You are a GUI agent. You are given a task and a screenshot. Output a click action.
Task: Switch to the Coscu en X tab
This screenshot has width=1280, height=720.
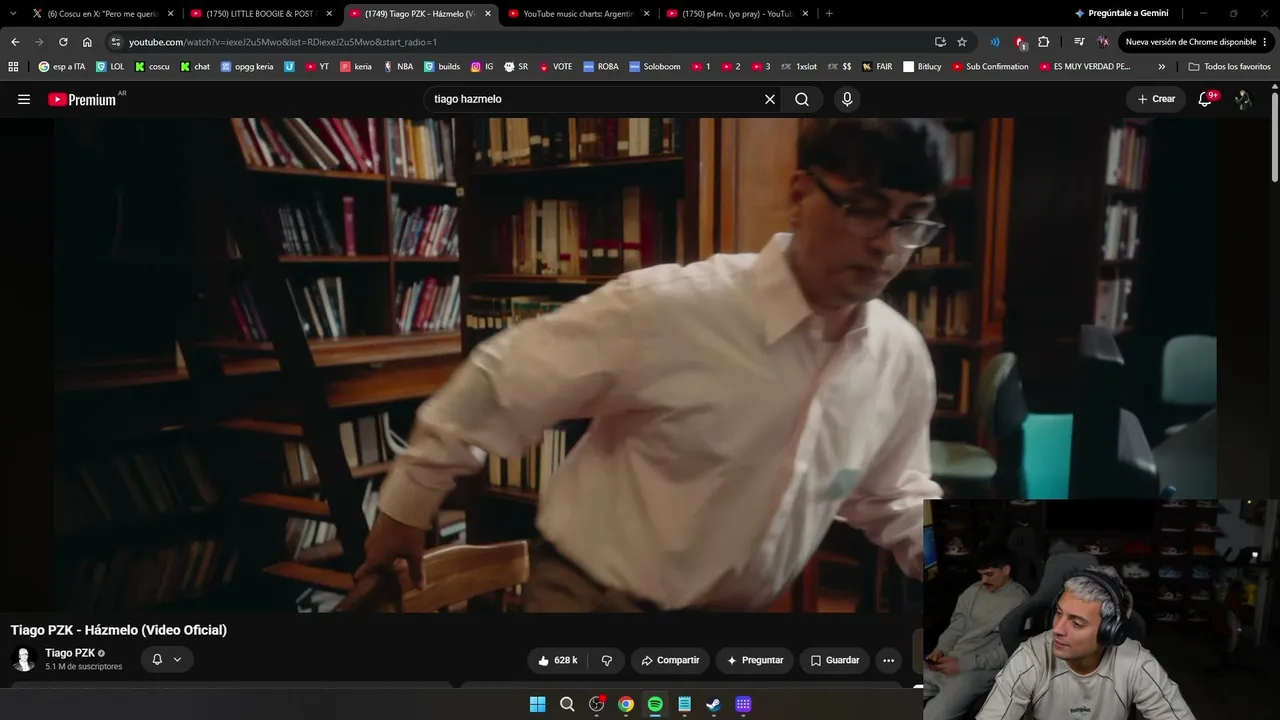(103, 14)
